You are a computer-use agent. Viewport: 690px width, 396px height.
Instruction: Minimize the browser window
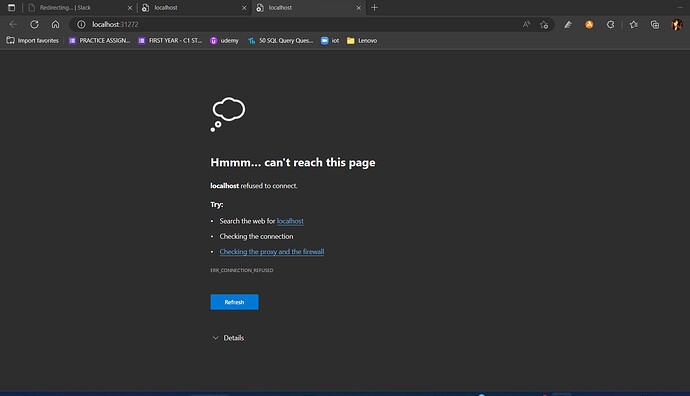pos(680,7)
